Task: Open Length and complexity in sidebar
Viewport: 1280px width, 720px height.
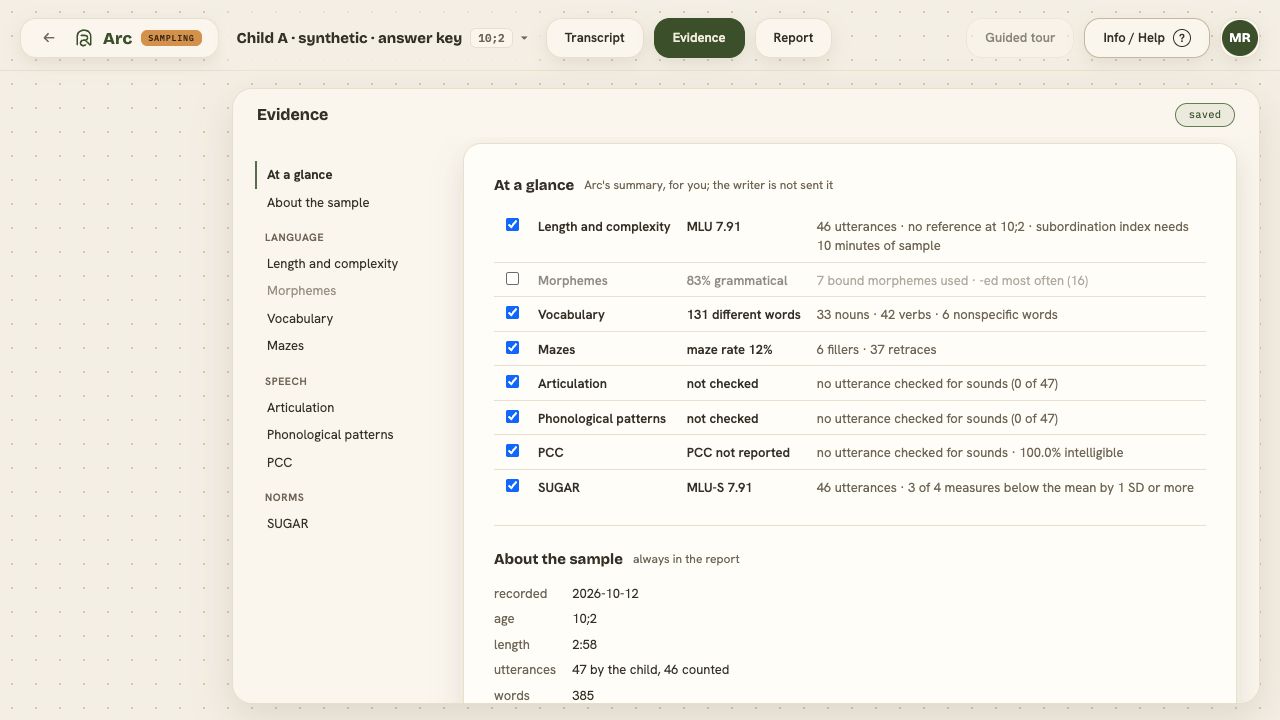Action: tap(332, 264)
